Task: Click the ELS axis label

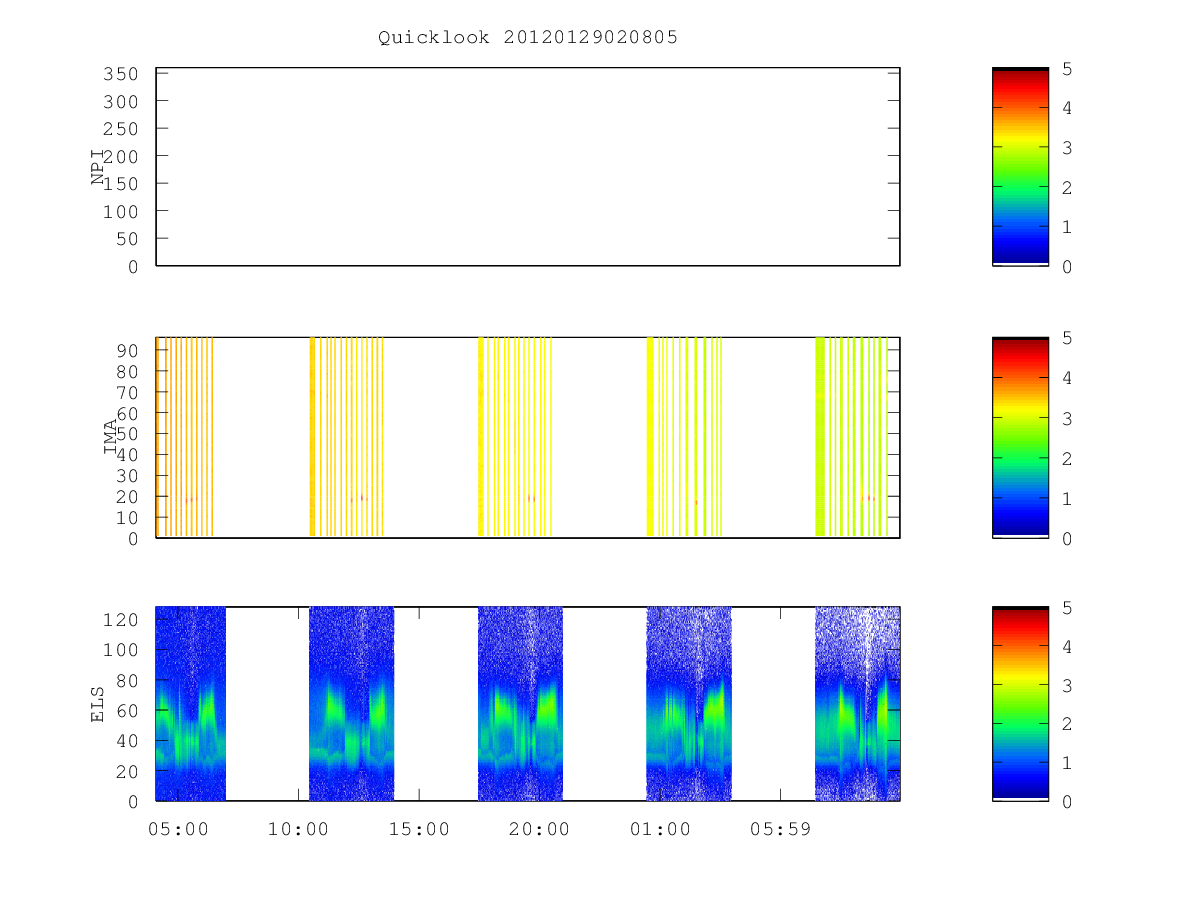Action: [x=98, y=703]
